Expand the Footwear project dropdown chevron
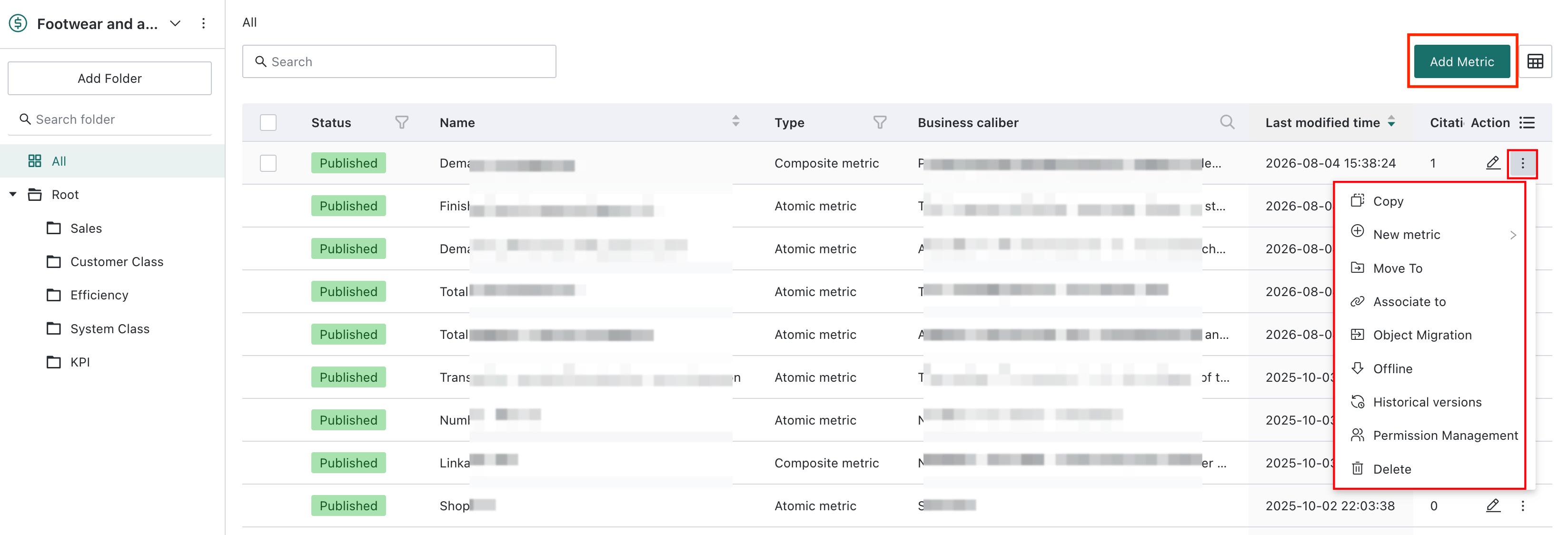Viewport: 1568px width, 535px height. click(x=175, y=24)
